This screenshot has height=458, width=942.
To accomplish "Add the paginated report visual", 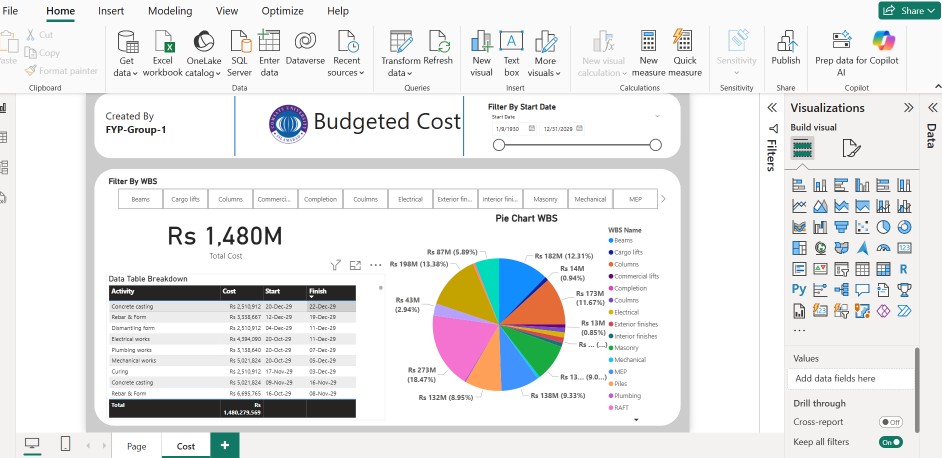I will [799, 311].
